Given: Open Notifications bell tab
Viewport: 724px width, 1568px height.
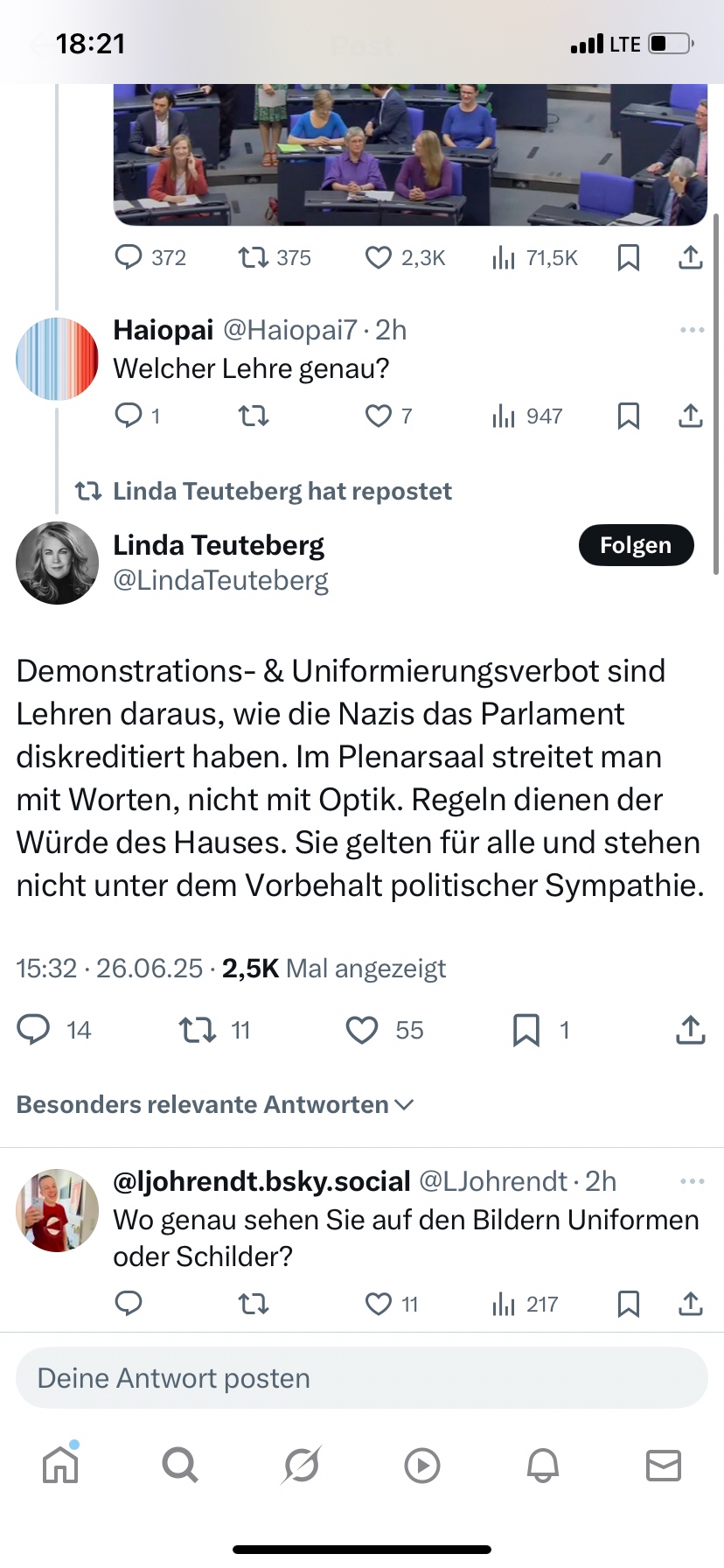Looking at the screenshot, I should 542,1465.
